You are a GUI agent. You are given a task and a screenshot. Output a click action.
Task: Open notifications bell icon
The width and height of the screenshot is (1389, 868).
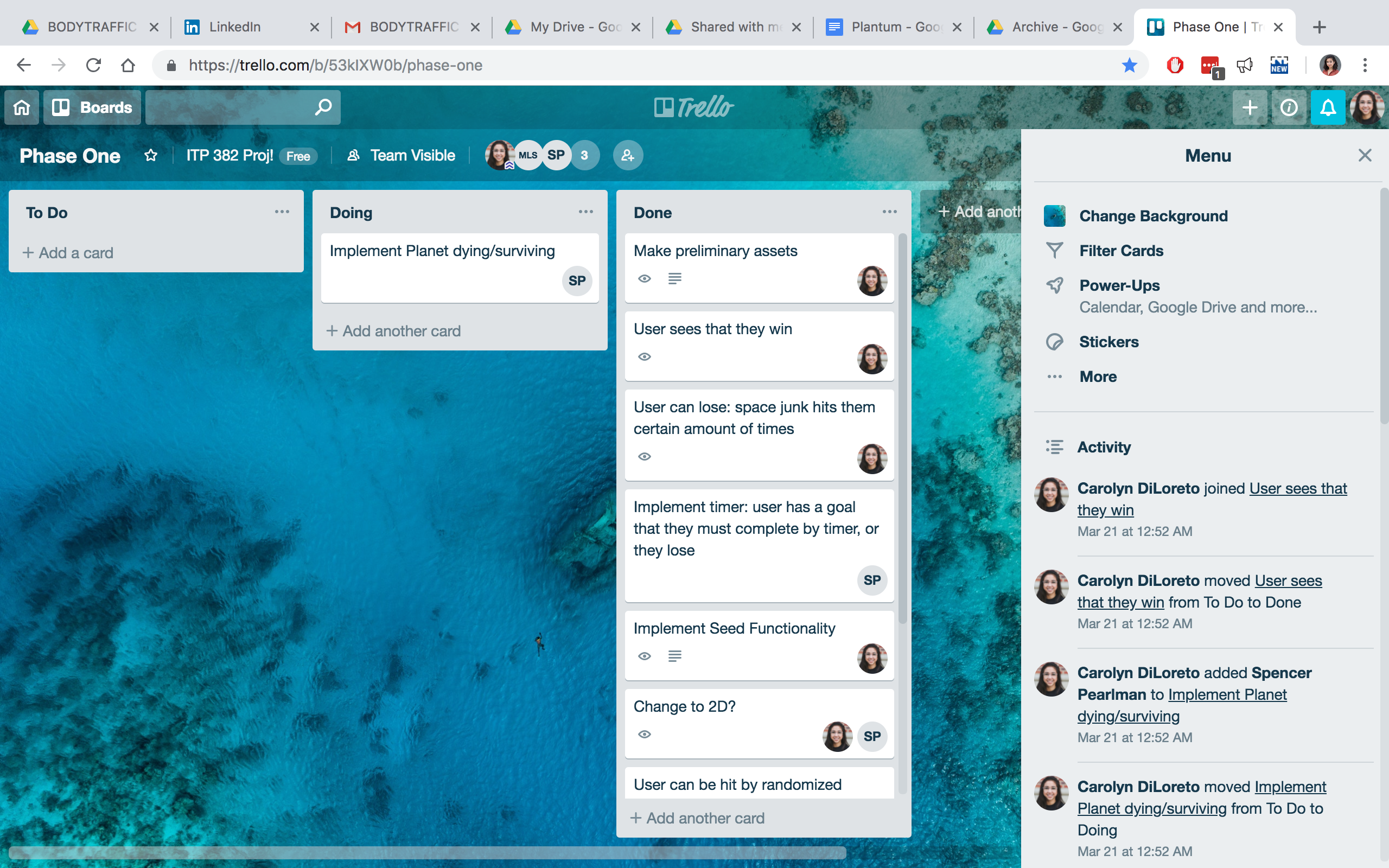coord(1328,107)
